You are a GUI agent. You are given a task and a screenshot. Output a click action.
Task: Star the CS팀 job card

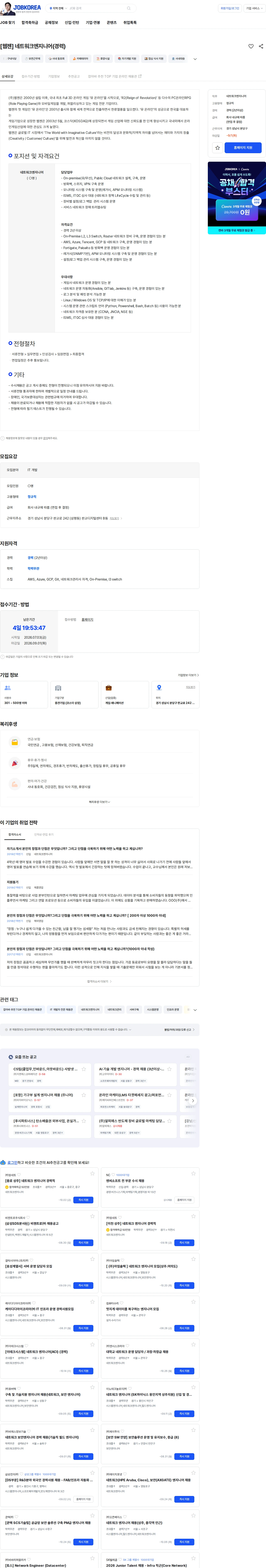84,1069
